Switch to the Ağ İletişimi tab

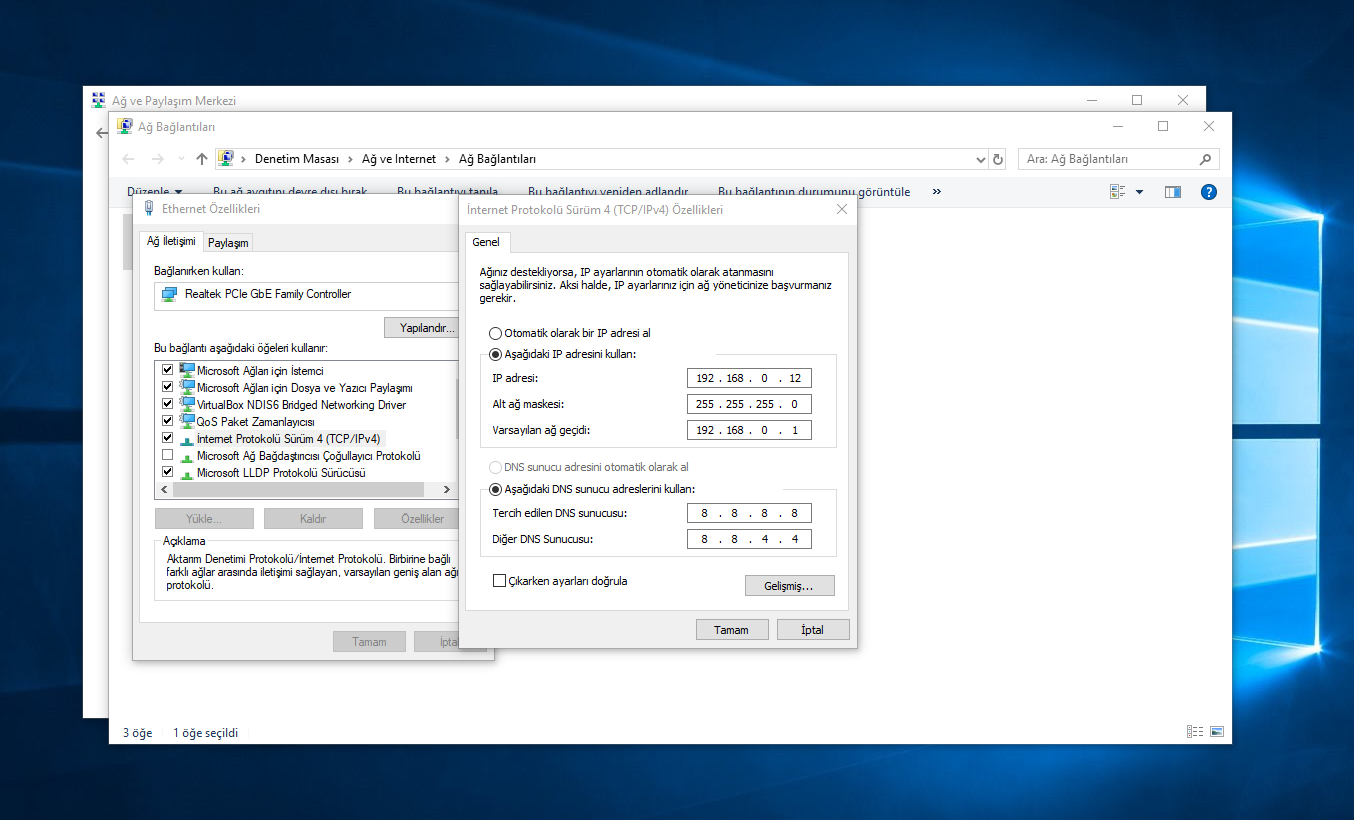171,241
